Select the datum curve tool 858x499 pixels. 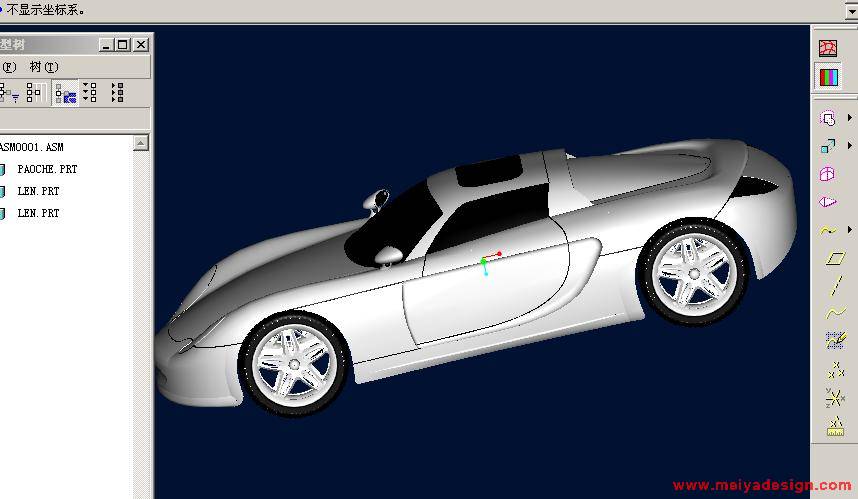836,312
